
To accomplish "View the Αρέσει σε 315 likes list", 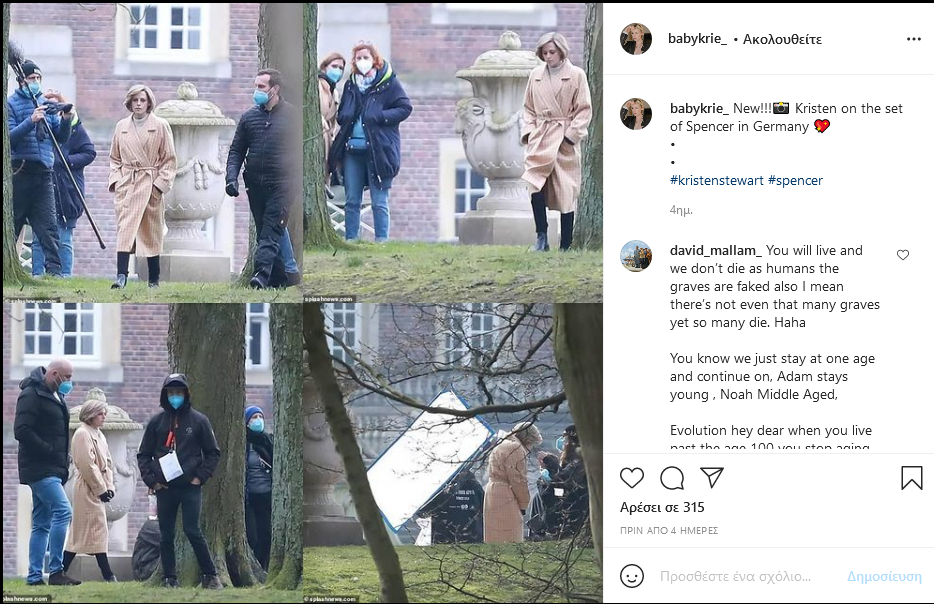I will [x=662, y=507].
